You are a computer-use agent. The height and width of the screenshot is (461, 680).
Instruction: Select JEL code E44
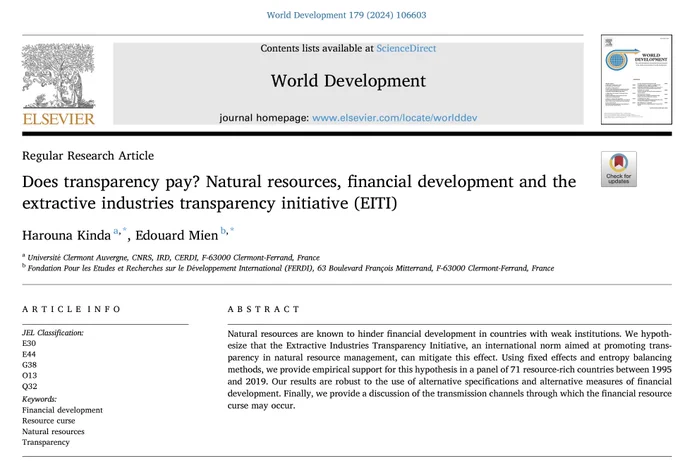point(29,354)
